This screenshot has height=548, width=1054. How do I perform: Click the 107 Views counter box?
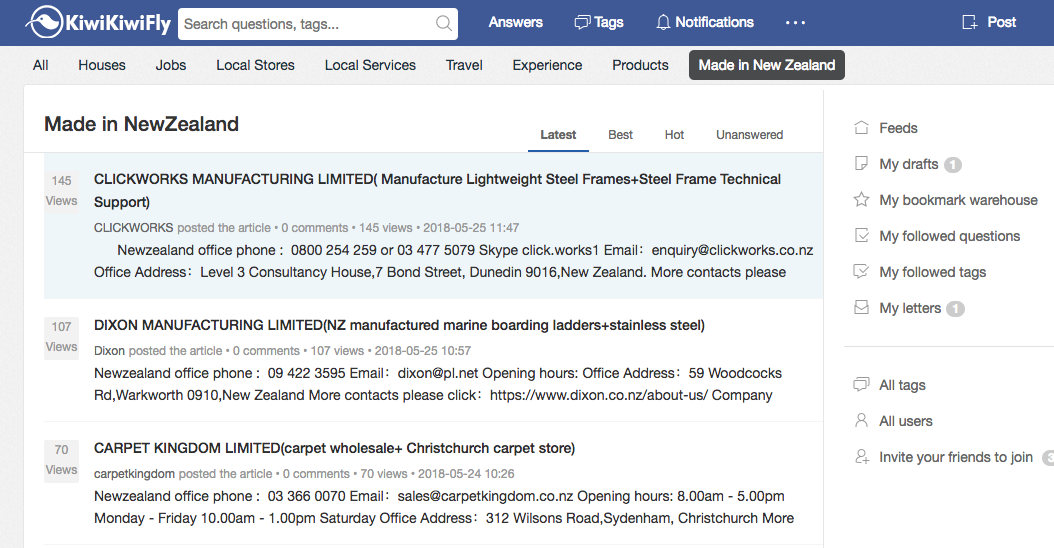(61, 337)
